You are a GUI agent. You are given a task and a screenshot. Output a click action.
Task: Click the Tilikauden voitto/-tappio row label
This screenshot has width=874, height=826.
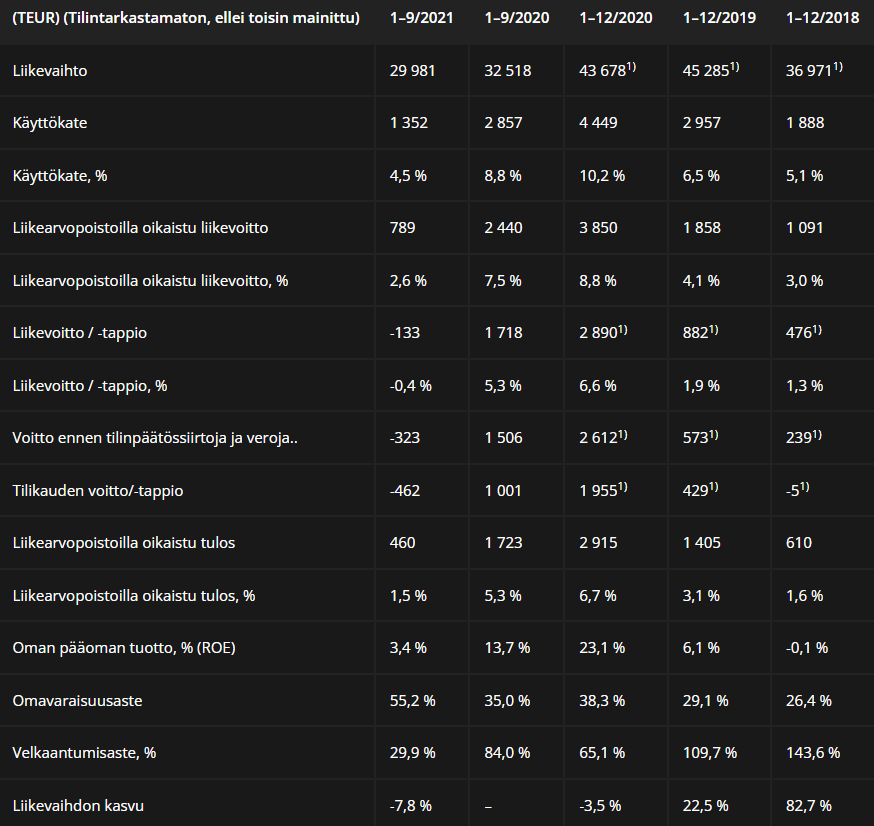pos(98,491)
